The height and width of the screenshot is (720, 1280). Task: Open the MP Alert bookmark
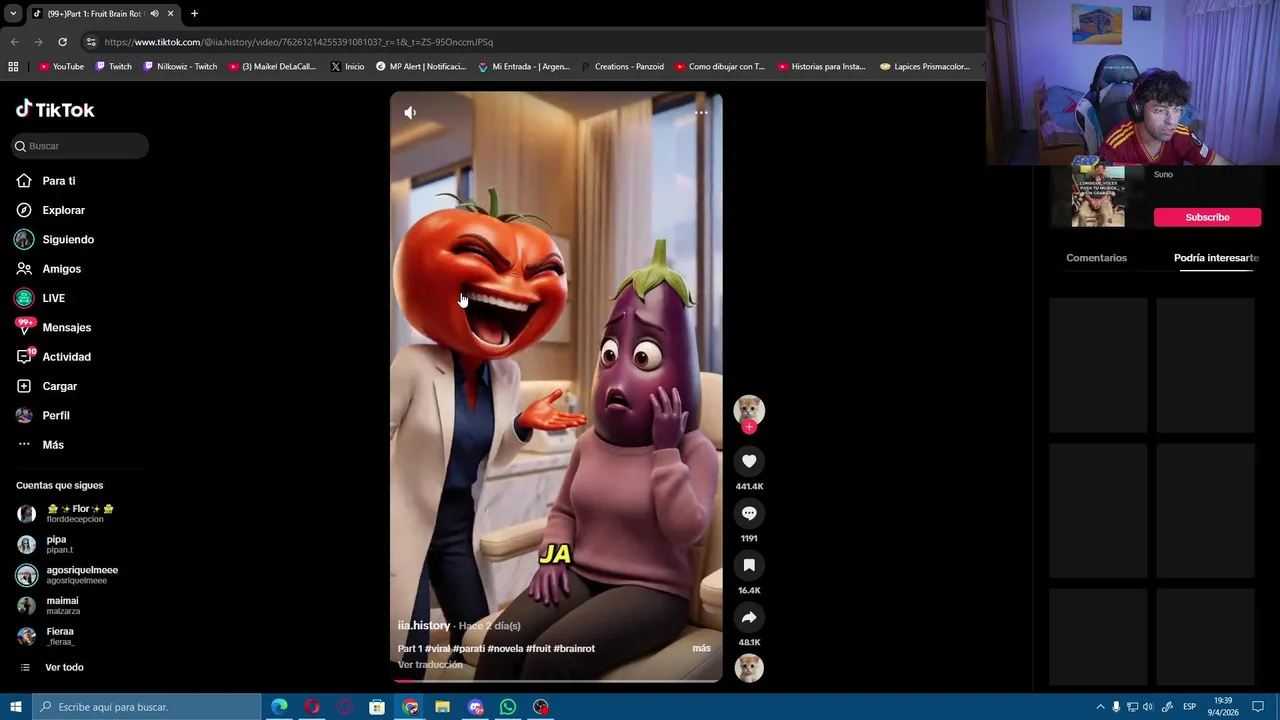pos(421,67)
